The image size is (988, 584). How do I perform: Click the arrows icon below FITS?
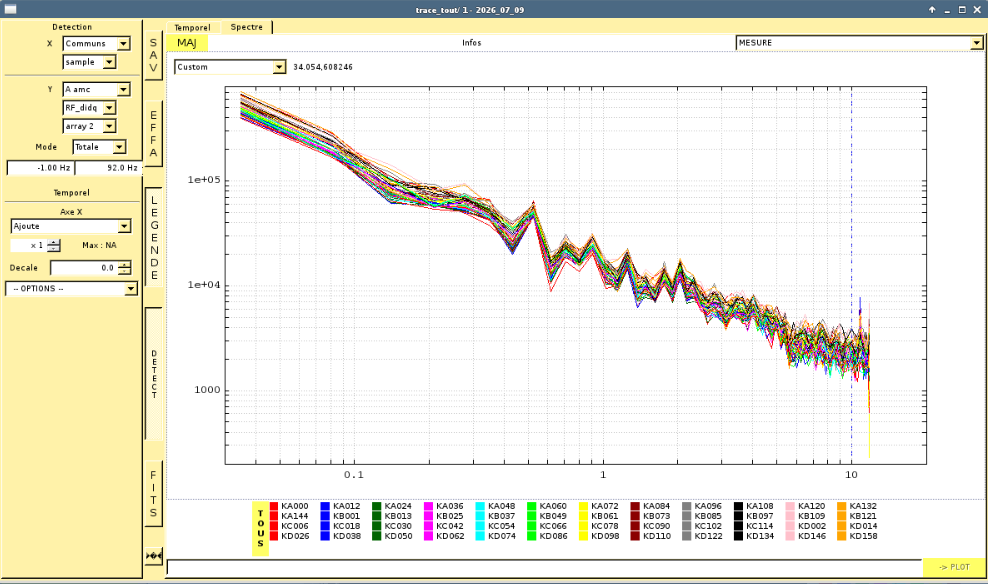coord(153,556)
